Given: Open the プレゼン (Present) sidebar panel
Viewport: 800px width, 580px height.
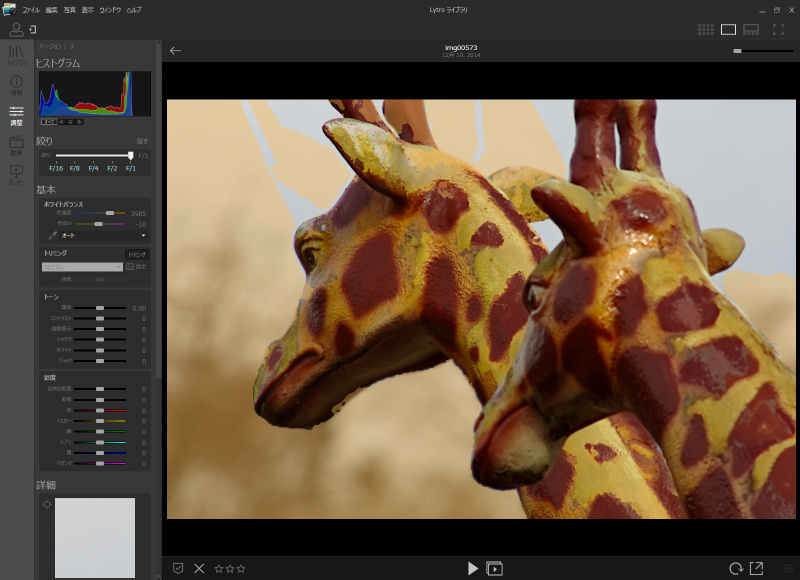Looking at the screenshot, I should pyautogui.click(x=16, y=175).
